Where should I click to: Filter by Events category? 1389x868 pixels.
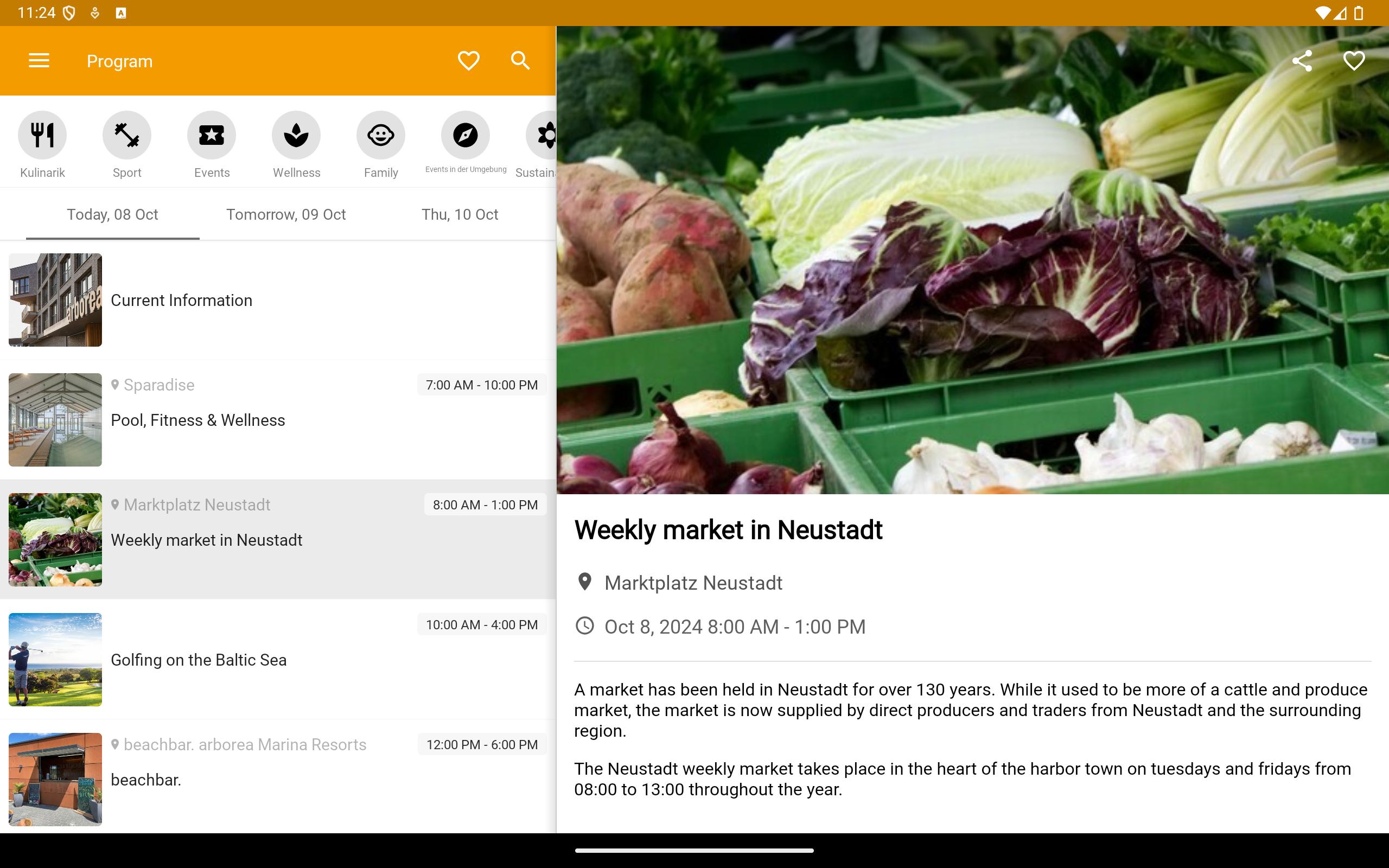point(212,136)
